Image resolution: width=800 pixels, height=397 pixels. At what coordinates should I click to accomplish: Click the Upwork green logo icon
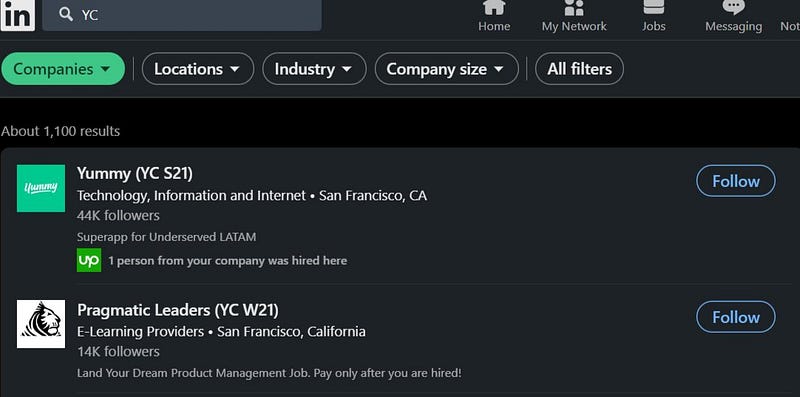[x=89, y=260]
